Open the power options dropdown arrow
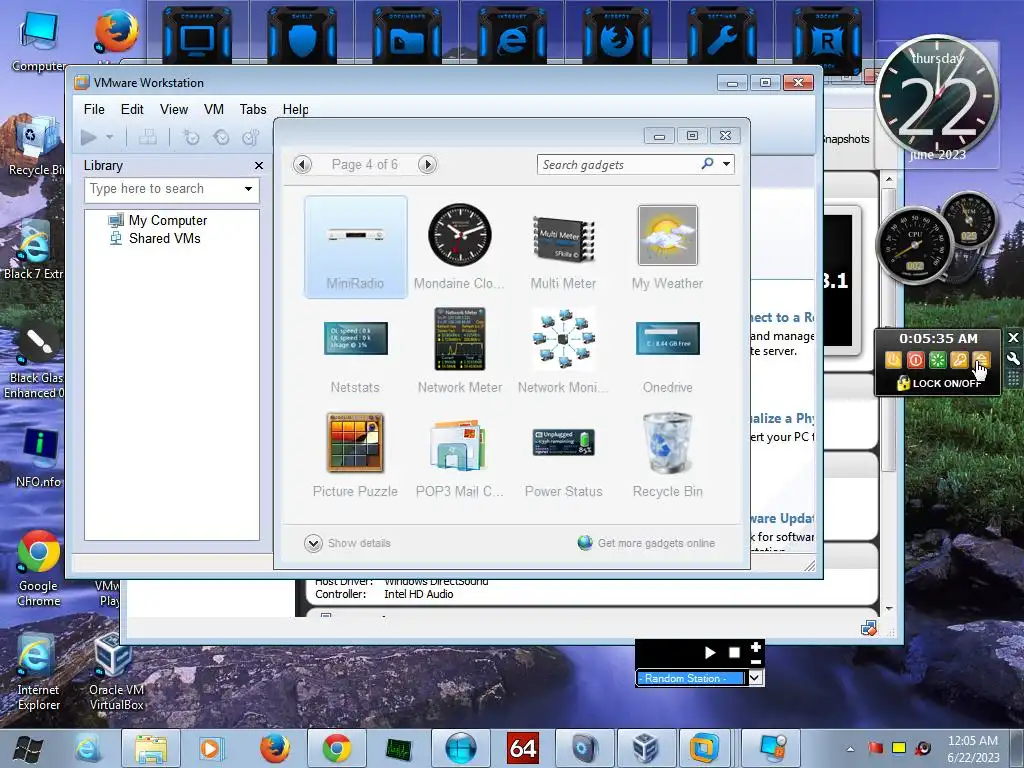Image resolution: width=1024 pixels, height=768 pixels. point(110,137)
